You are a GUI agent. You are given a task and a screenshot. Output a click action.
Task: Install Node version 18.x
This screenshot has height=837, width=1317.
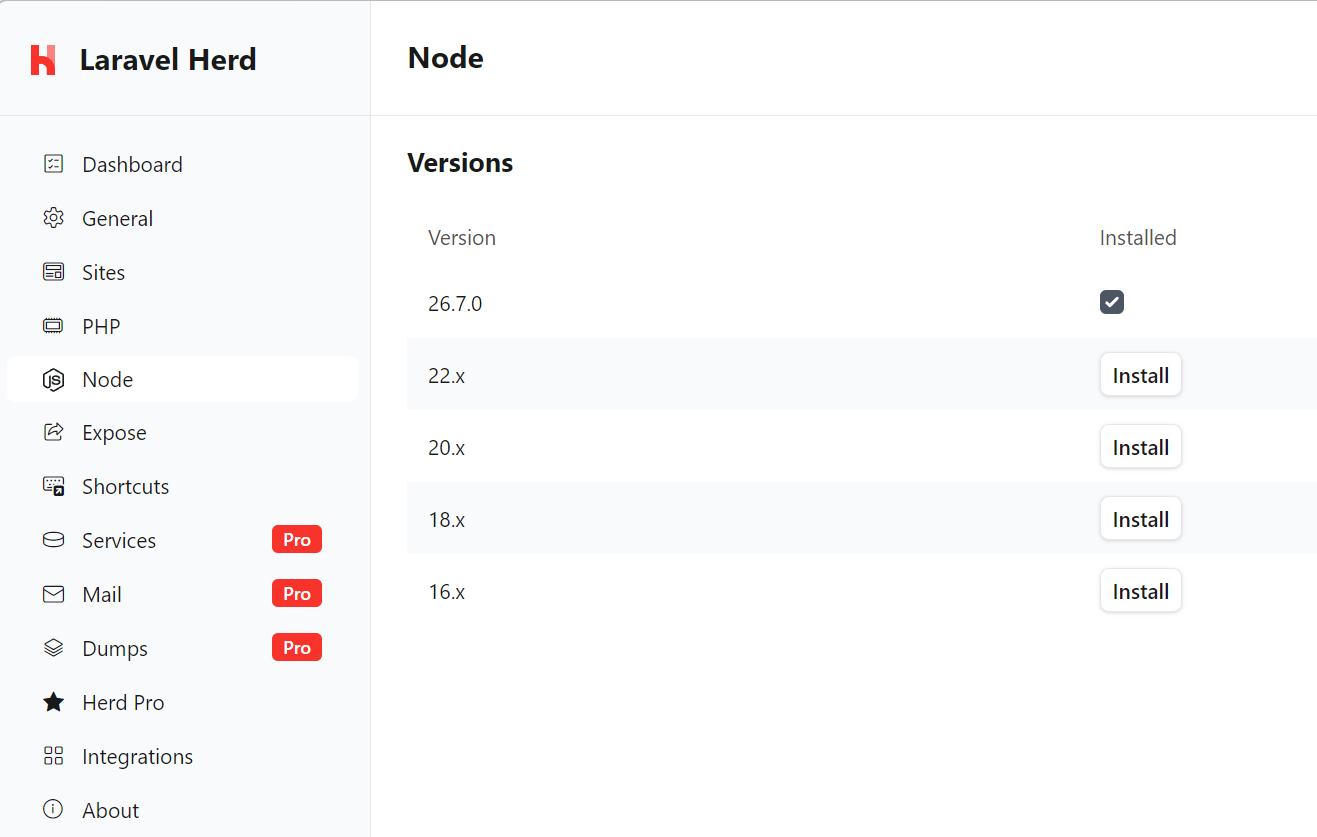point(1141,519)
